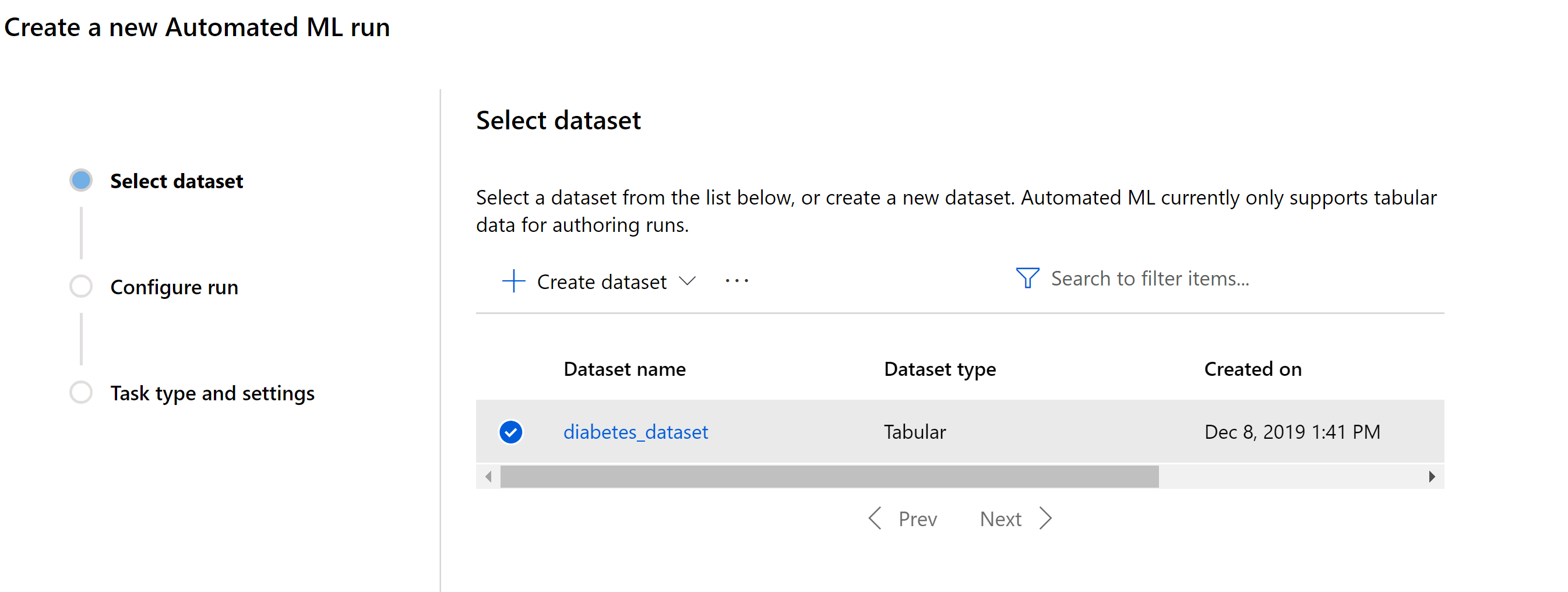1568x592 pixels.
Task: Uncheck the diabetes_dataset row checkmark
Action: 510,432
